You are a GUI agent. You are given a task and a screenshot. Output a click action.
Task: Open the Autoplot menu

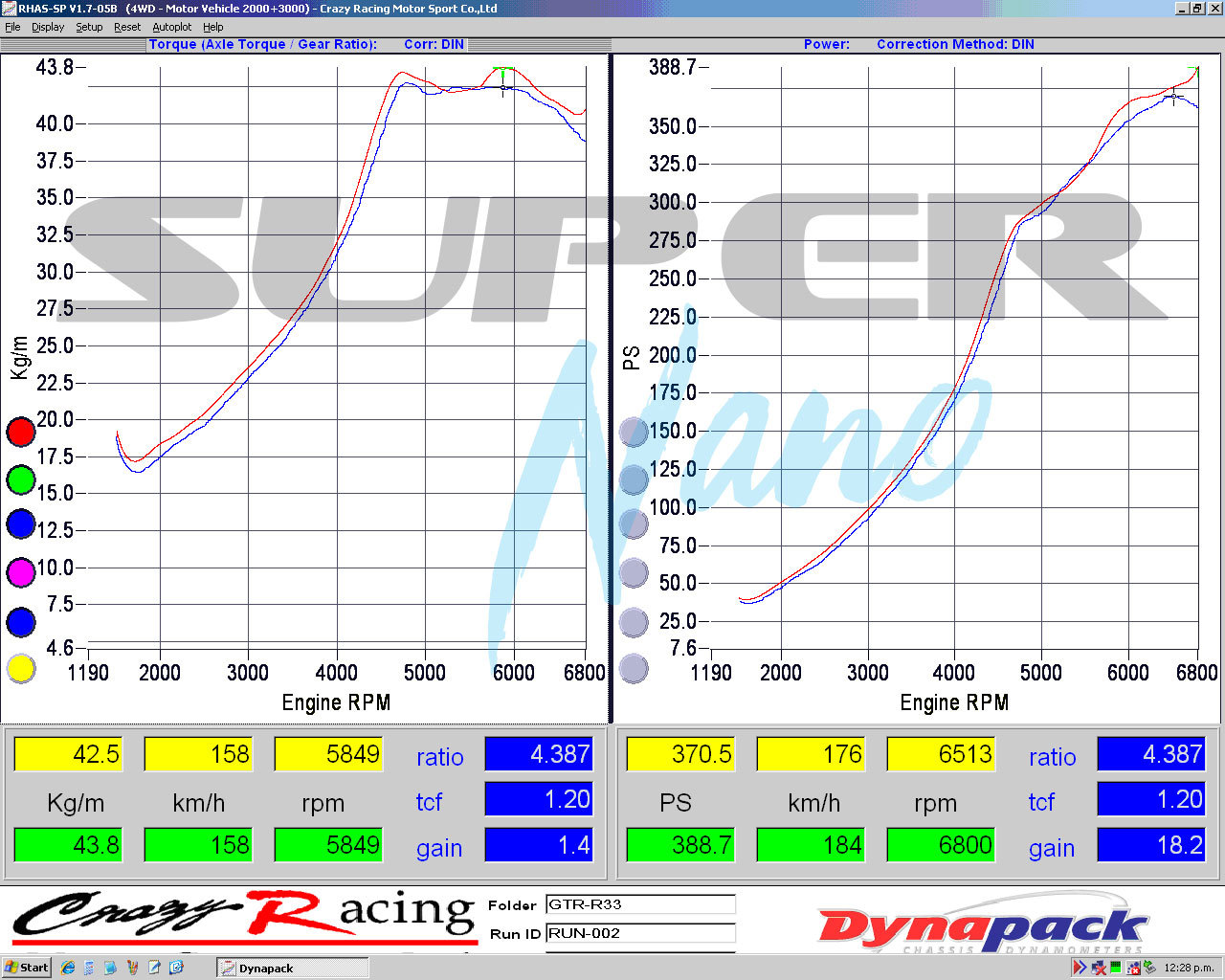(172, 27)
